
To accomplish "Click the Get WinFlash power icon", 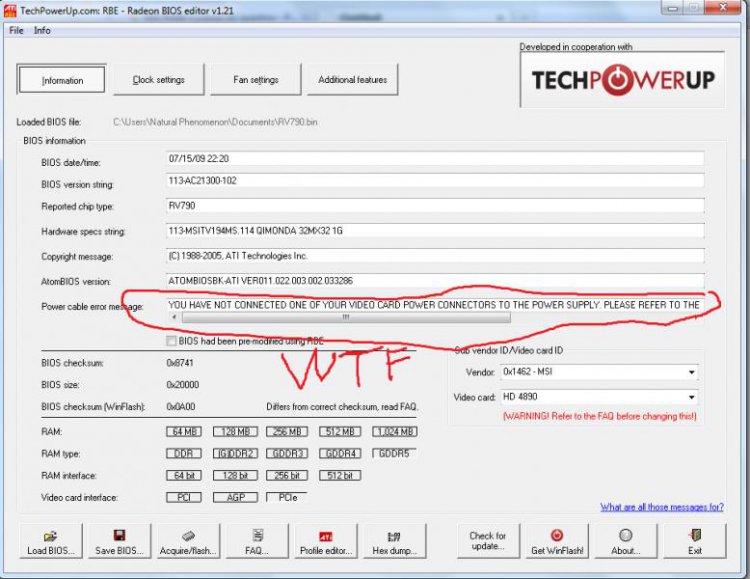I will [557, 535].
